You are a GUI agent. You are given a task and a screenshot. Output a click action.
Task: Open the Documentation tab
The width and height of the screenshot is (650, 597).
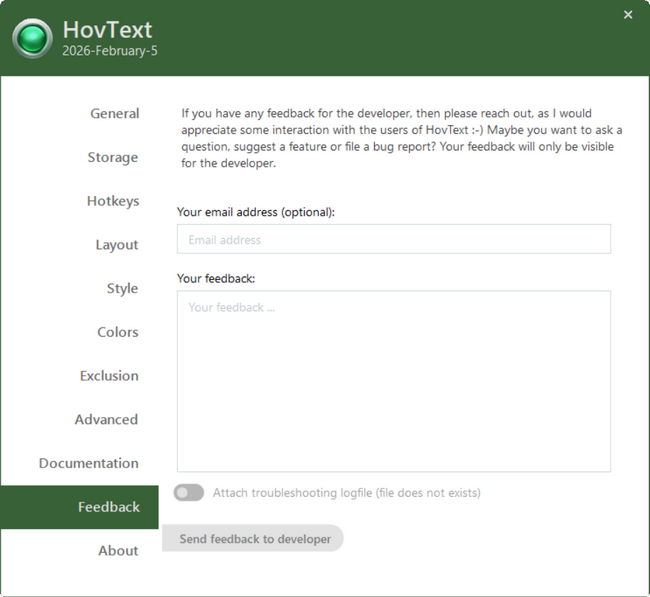tap(88, 464)
